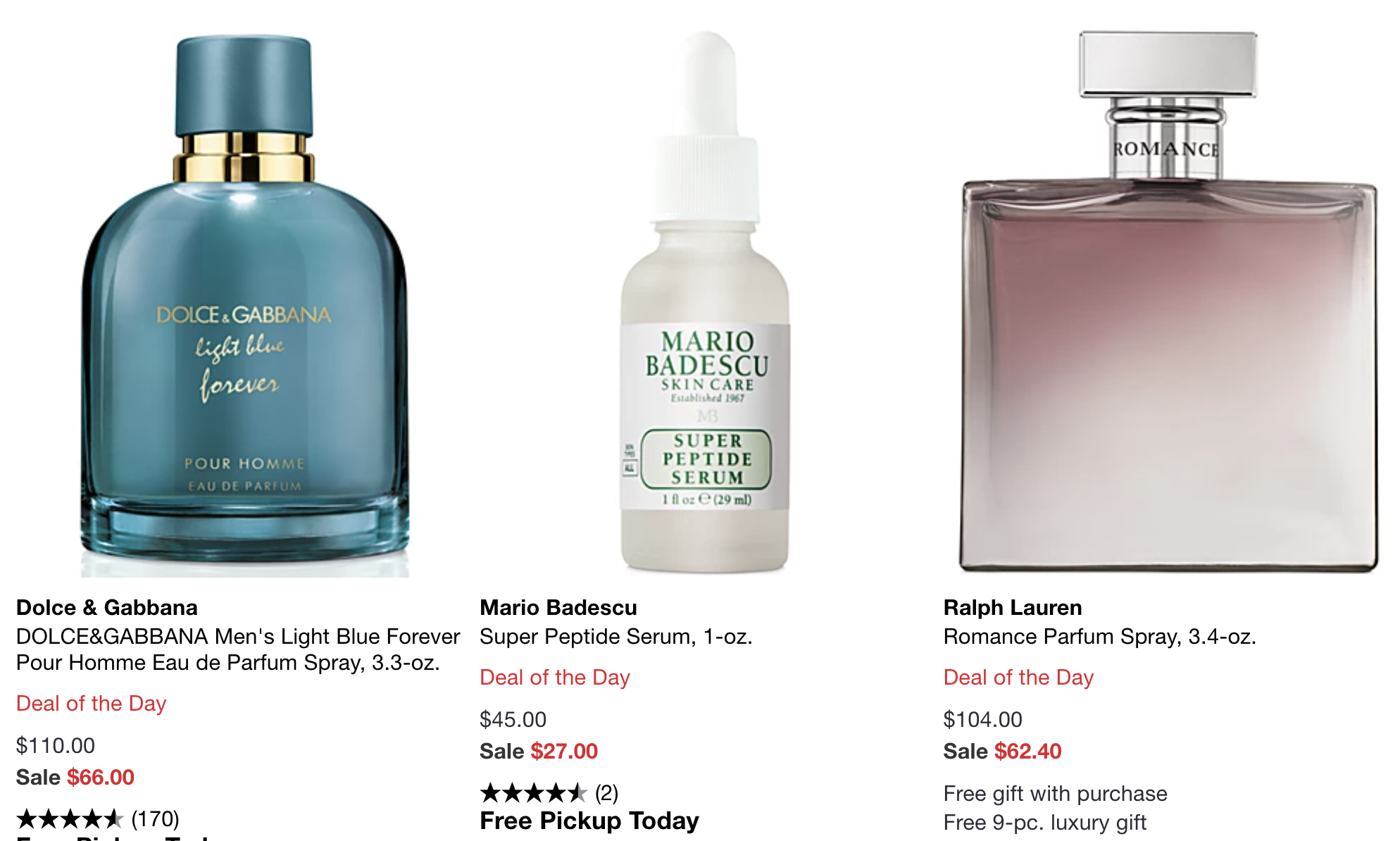Open Romance Parfum Spray, 3.4-oz. product title

[1099, 637]
